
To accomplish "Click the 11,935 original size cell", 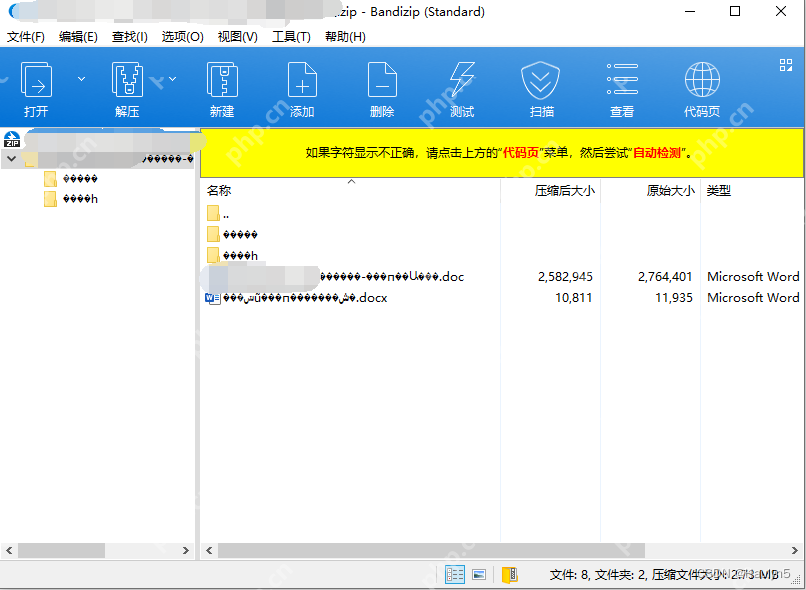I will tap(674, 298).
